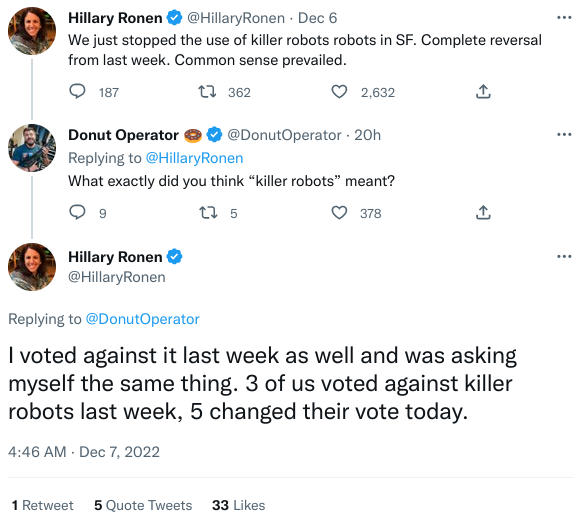Image resolution: width=585 pixels, height=523 pixels.
Task: Open more options on Donut Operator's tweet
Action: pos(564,134)
